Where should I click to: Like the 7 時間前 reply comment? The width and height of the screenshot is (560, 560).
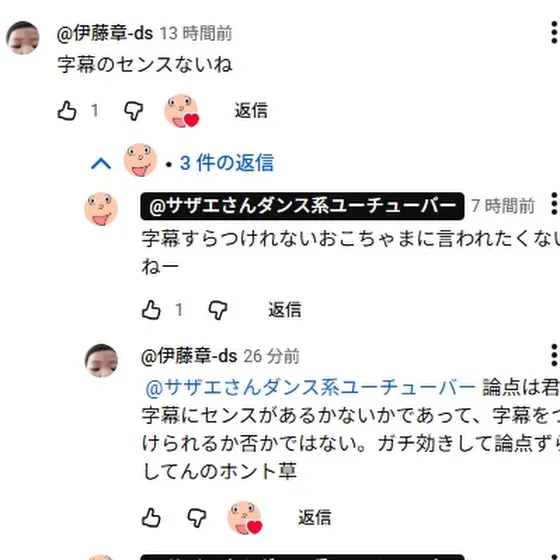click(151, 310)
